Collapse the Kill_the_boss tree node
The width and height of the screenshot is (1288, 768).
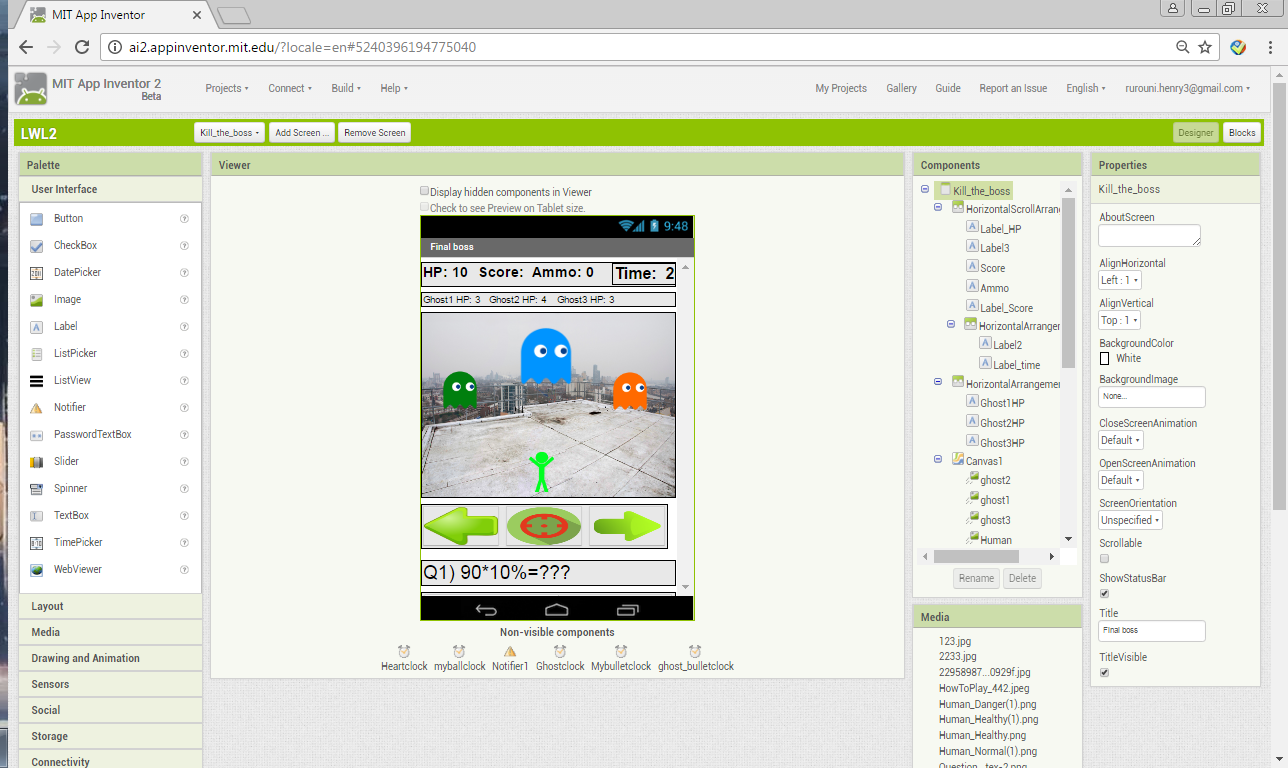tap(925, 190)
